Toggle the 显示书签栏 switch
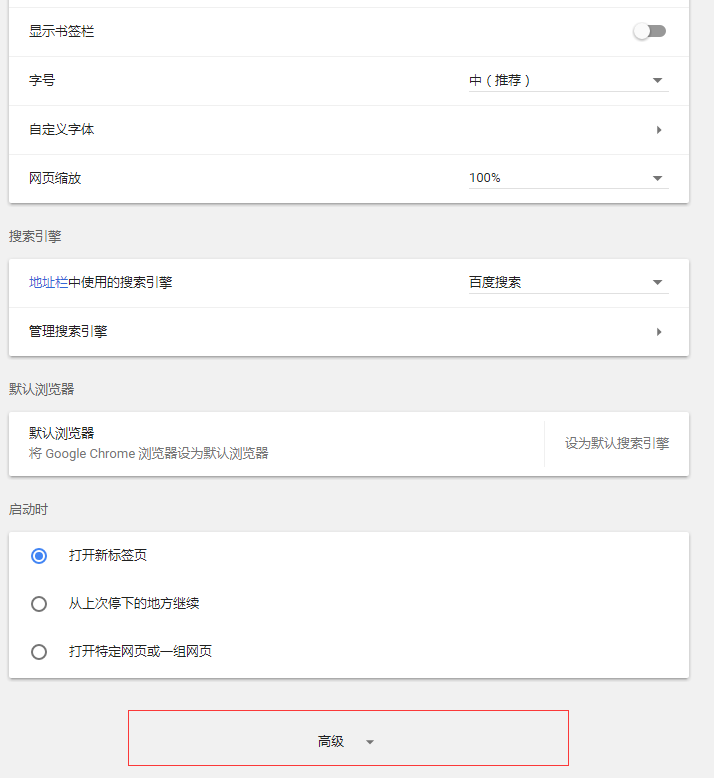This screenshot has width=714, height=778. [x=649, y=31]
